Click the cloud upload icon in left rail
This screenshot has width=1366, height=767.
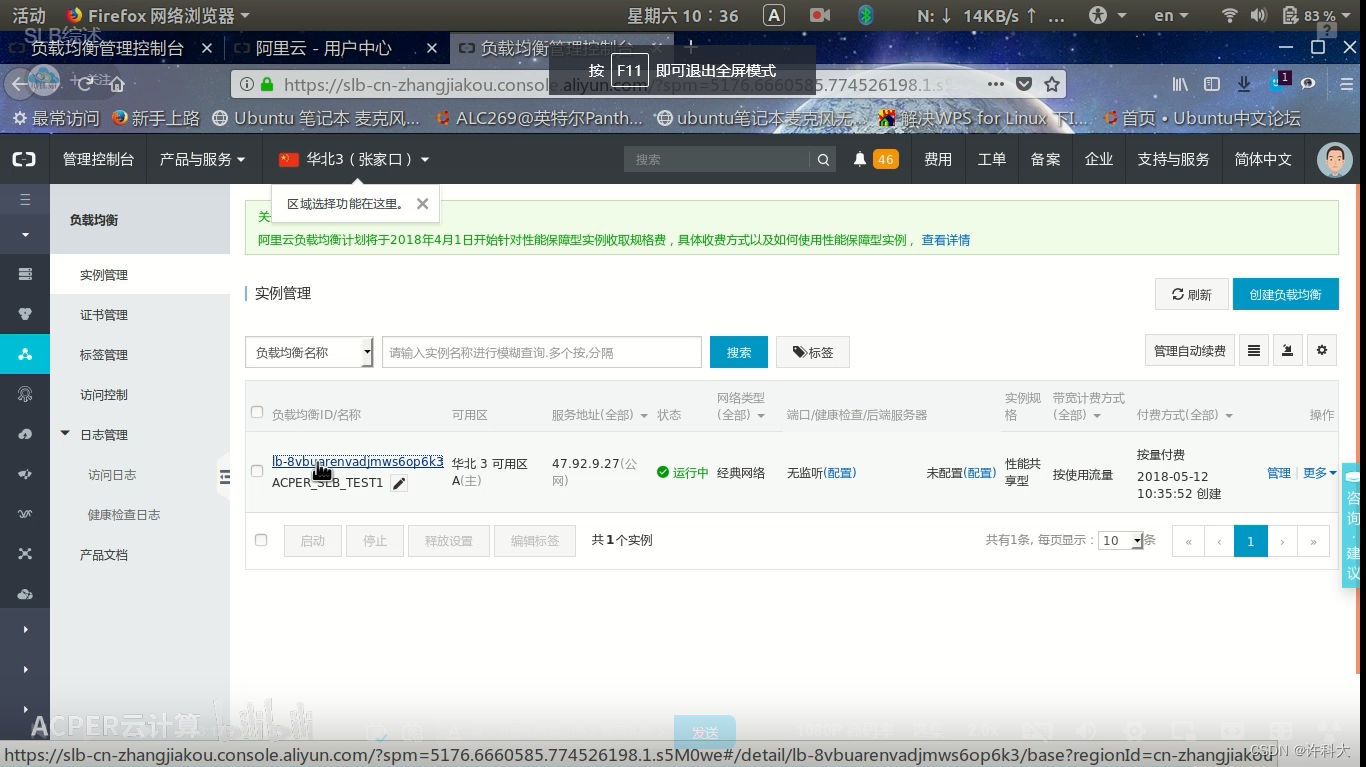click(x=25, y=434)
